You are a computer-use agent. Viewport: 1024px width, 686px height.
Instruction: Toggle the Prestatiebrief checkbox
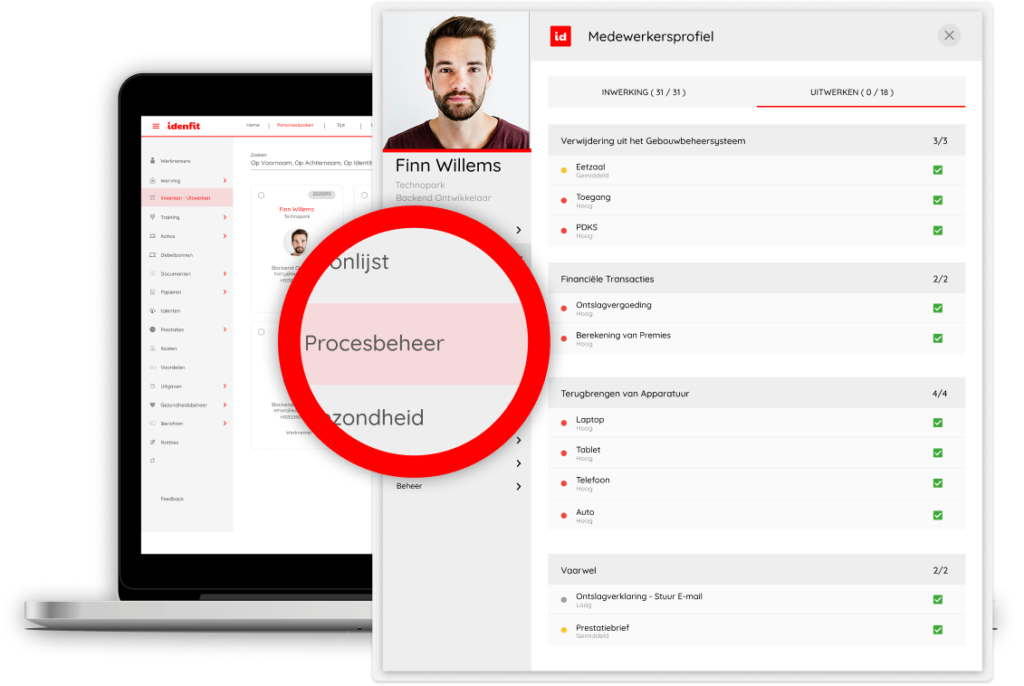click(x=937, y=630)
